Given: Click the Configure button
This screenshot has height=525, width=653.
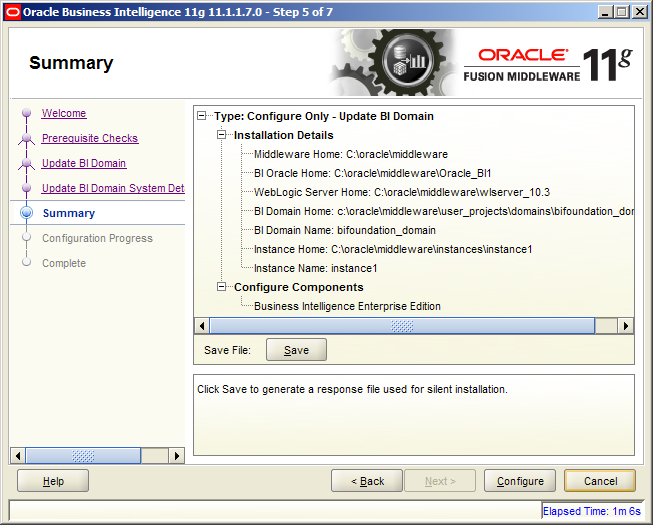Looking at the screenshot, I should [520, 481].
